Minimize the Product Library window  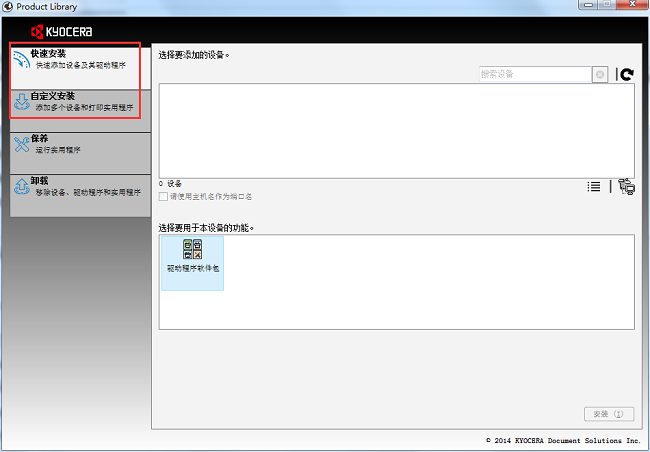tap(588, 4)
